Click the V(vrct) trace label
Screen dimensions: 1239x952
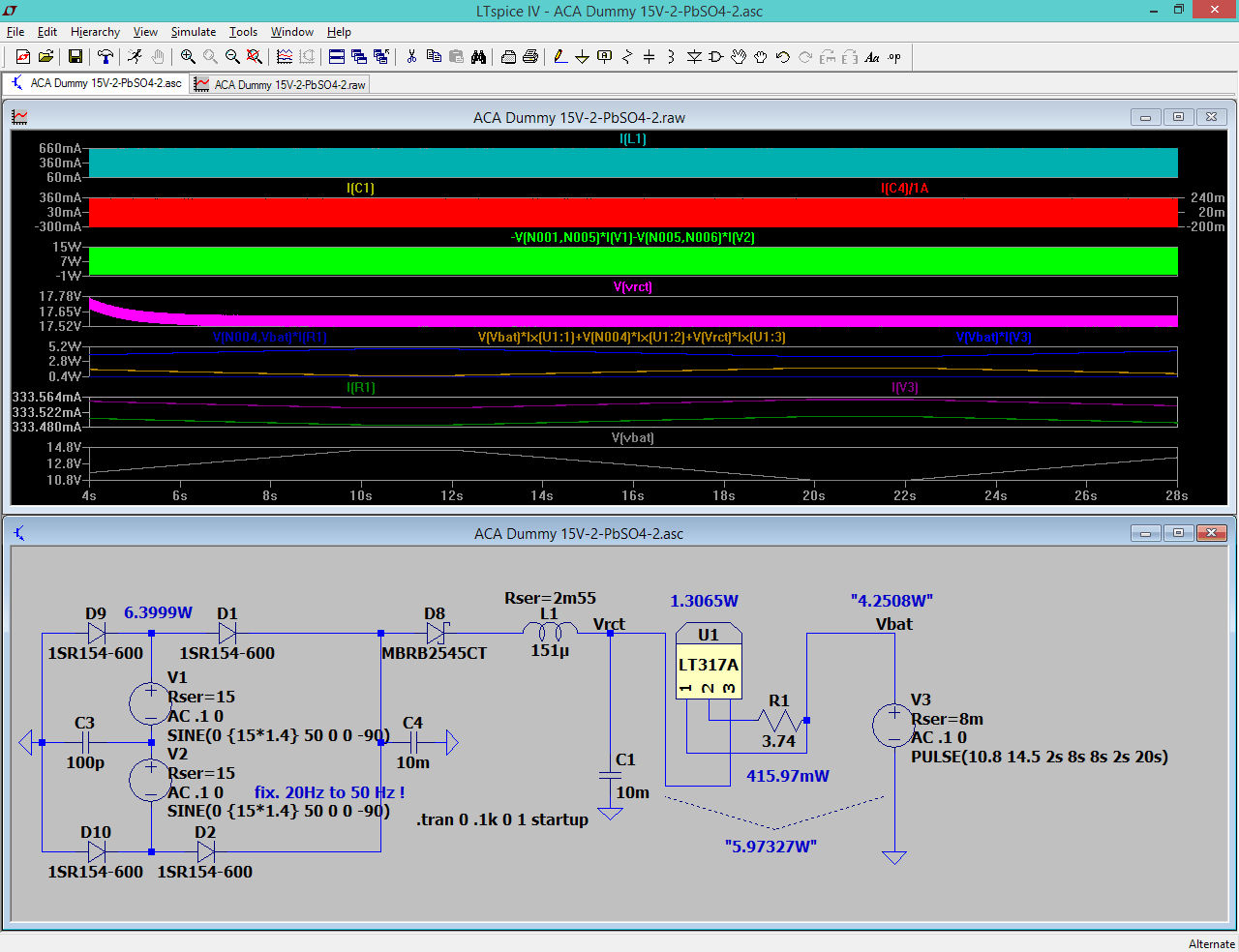(633, 287)
